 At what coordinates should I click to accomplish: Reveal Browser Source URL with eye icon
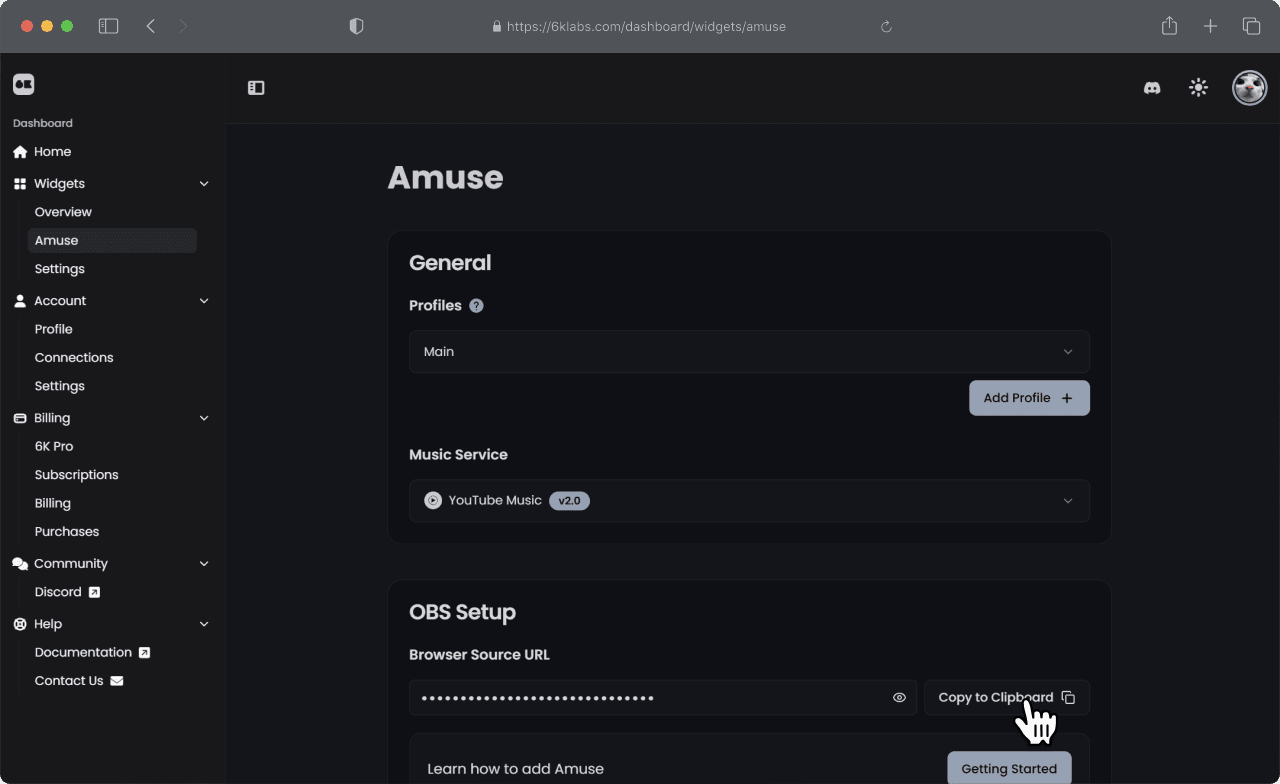coord(899,698)
